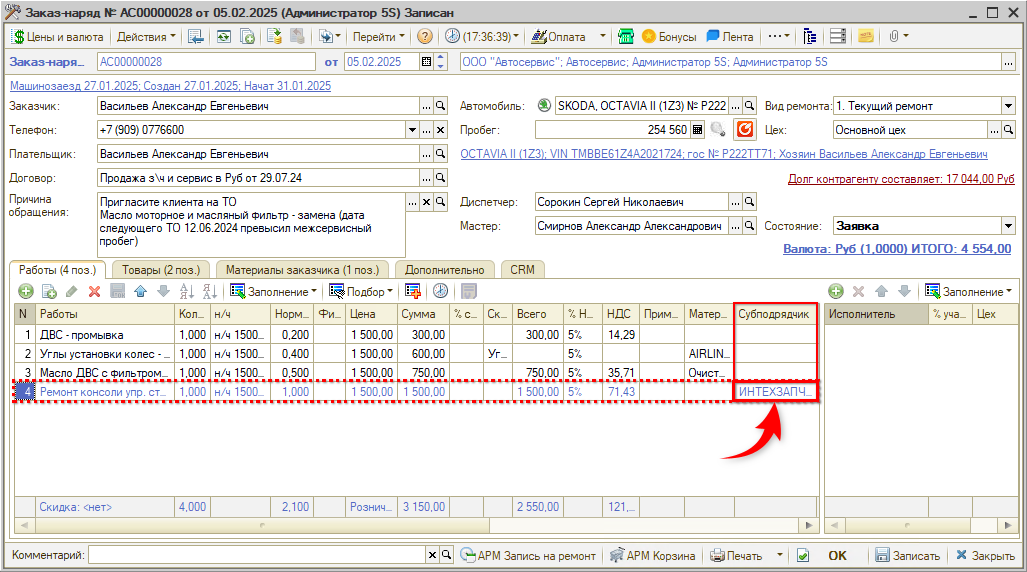Open the customer debt link Долг контрагенту

[x=901, y=179]
